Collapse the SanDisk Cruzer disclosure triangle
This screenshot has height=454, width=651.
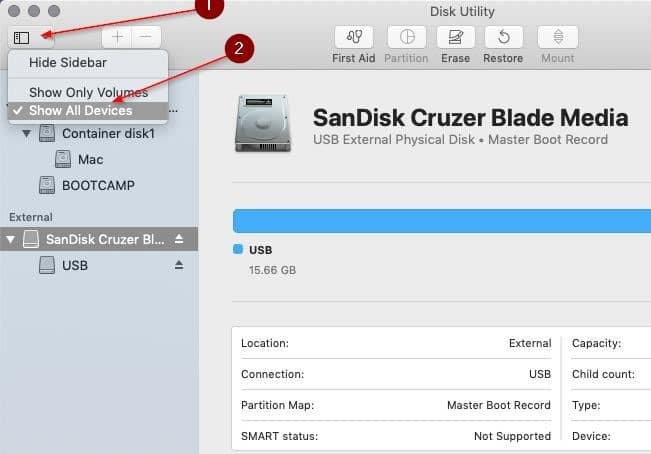tap(11, 239)
